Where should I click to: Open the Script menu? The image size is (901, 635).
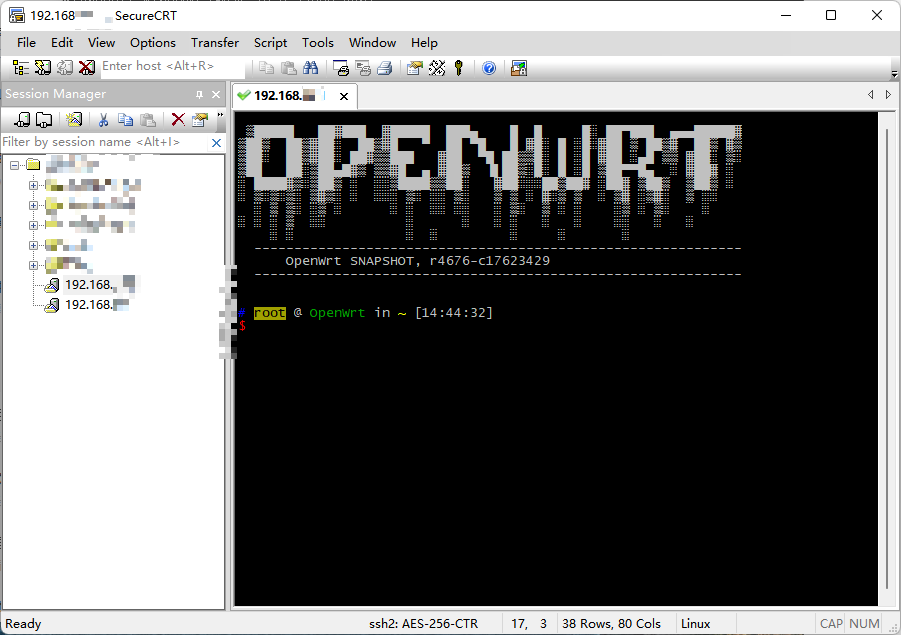click(x=270, y=43)
